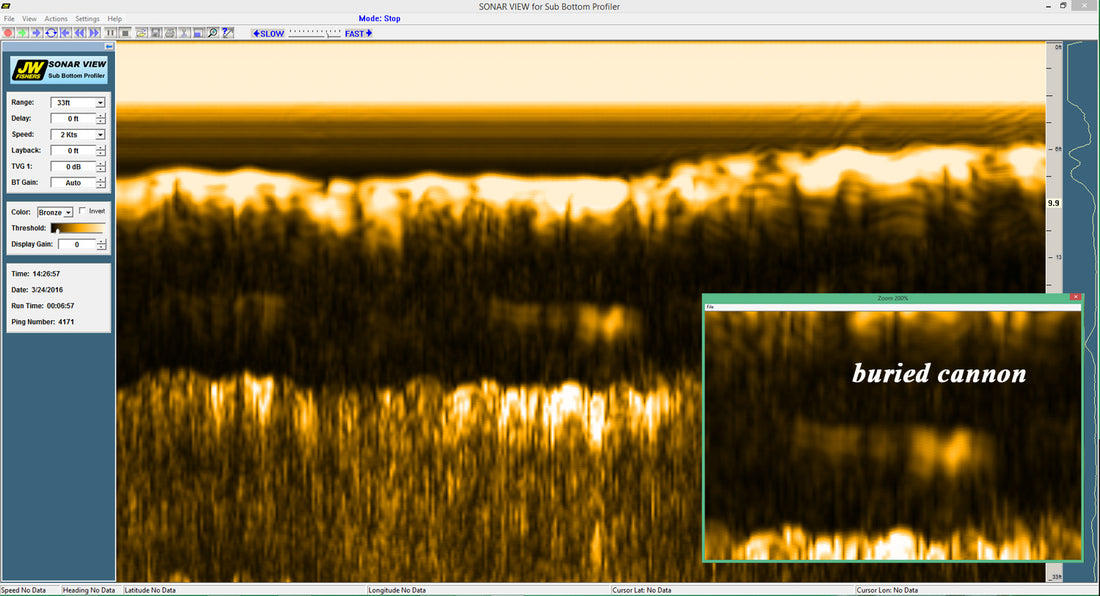Open the Color dropdown showing Bronze
1100x596 pixels.
click(x=68, y=213)
